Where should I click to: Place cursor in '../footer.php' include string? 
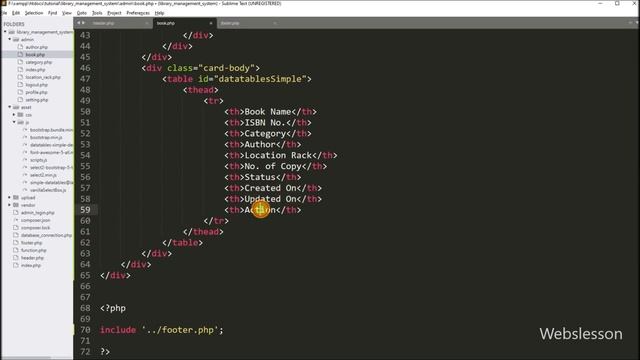180,330
